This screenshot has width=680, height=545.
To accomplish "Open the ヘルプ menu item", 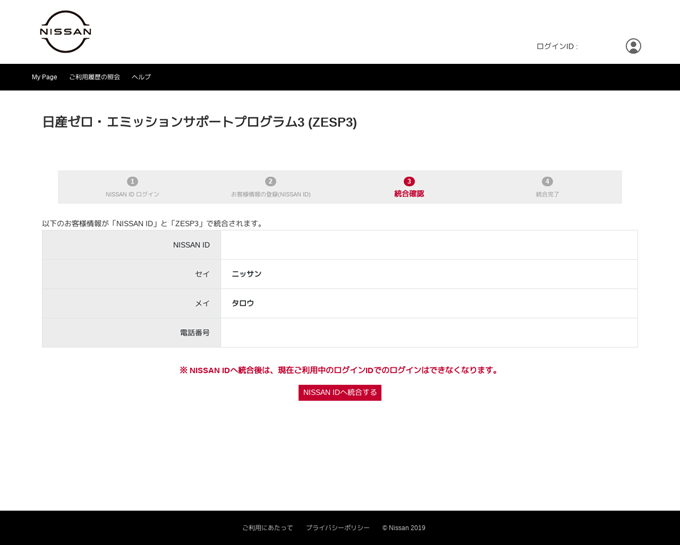I will click(141, 77).
